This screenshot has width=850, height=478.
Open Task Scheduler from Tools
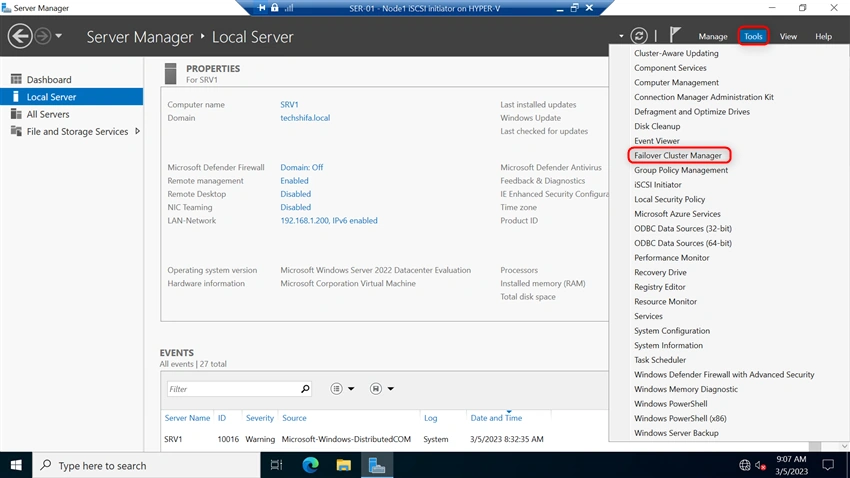pyautogui.click(x=660, y=360)
